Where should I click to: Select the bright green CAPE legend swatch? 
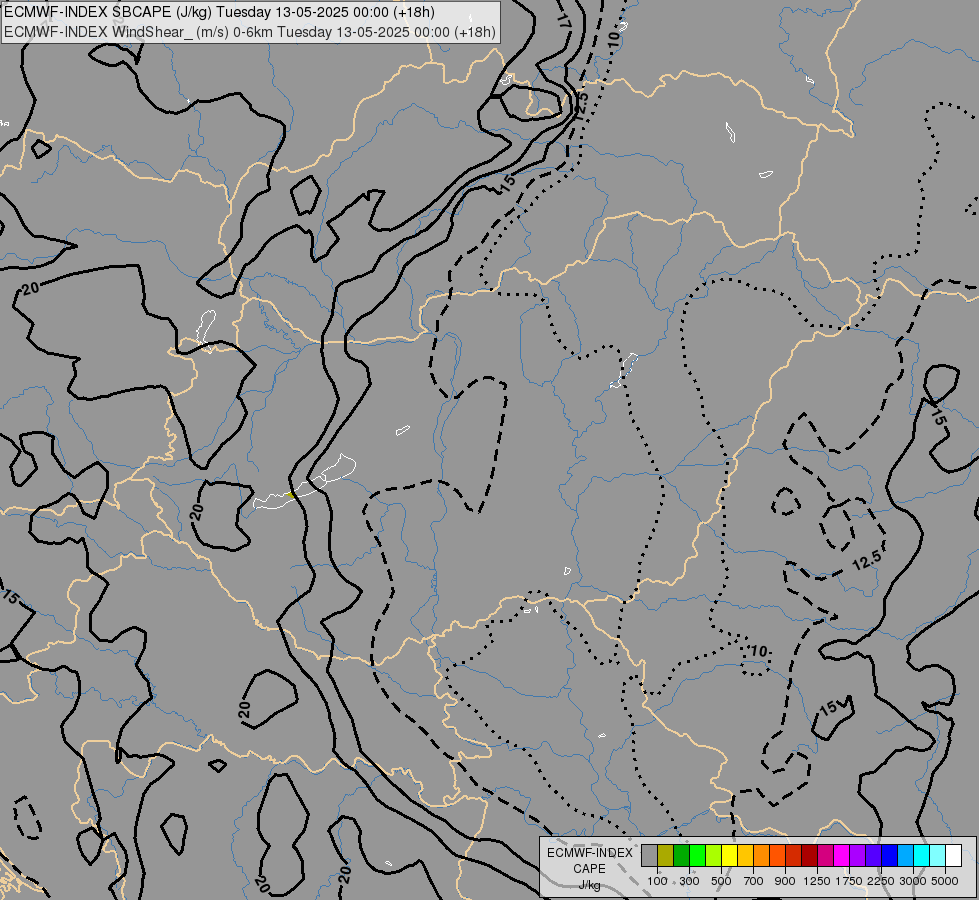(x=697, y=855)
